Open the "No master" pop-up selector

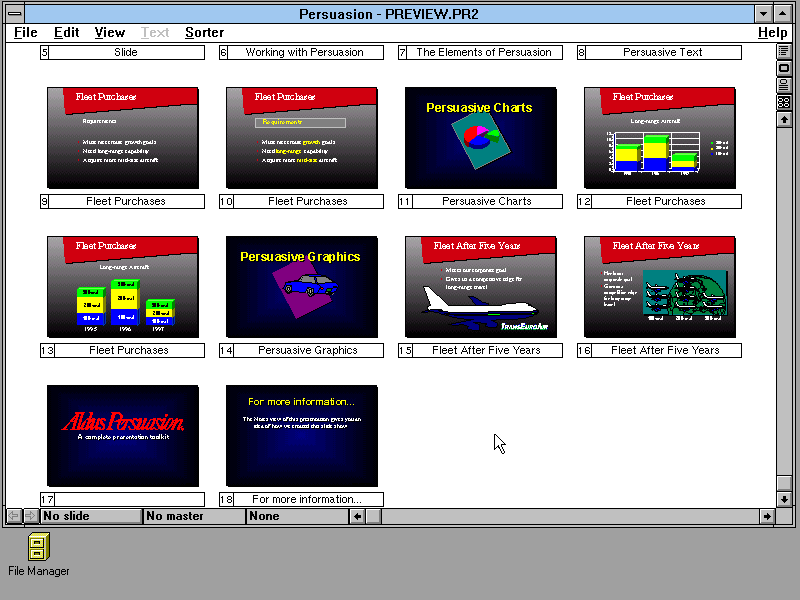pyautogui.click(x=194, y=516)
